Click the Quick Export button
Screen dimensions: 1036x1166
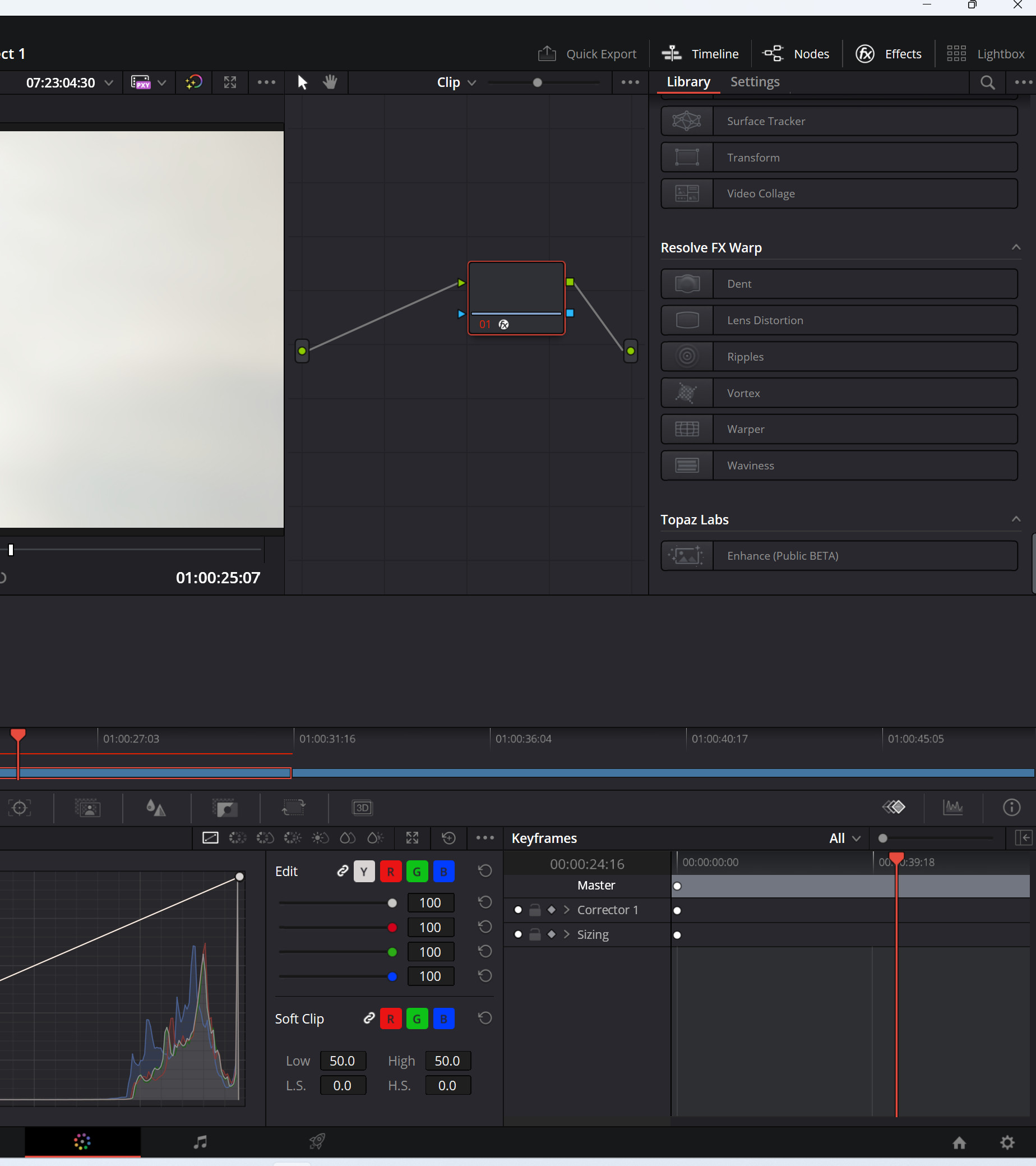point(587,54)
